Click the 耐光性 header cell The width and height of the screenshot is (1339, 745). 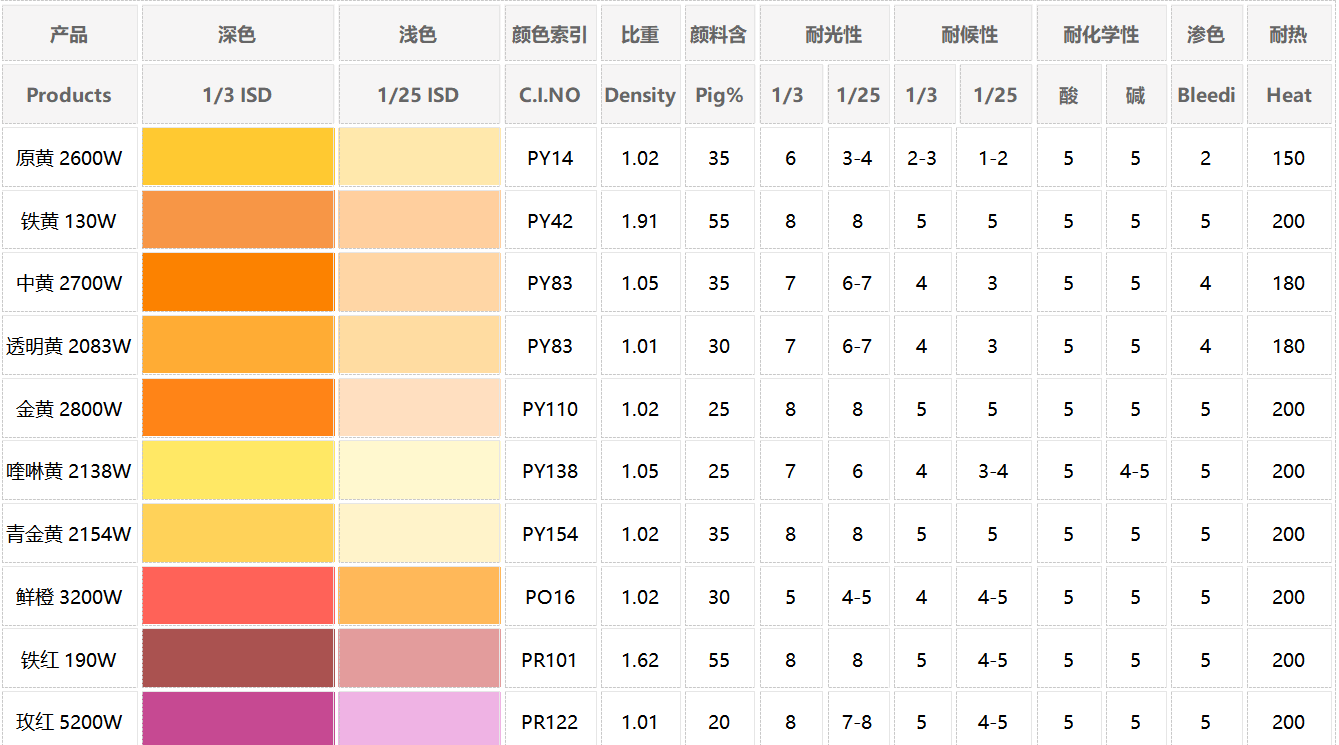click(824, 33)
